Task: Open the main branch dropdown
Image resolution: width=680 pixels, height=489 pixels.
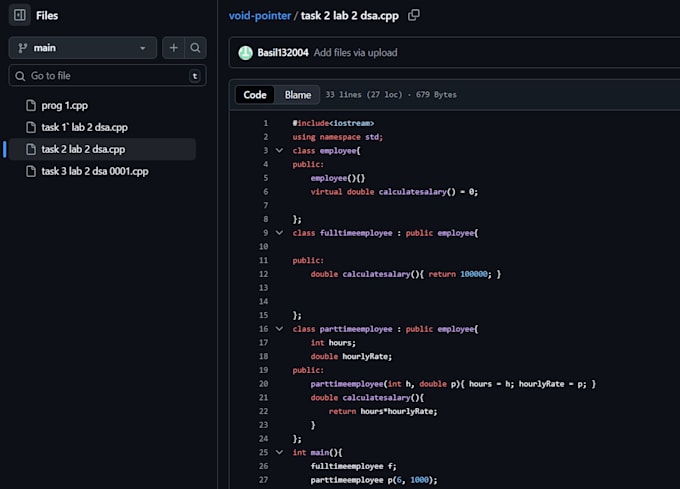Action: click(x=82, y=48)
